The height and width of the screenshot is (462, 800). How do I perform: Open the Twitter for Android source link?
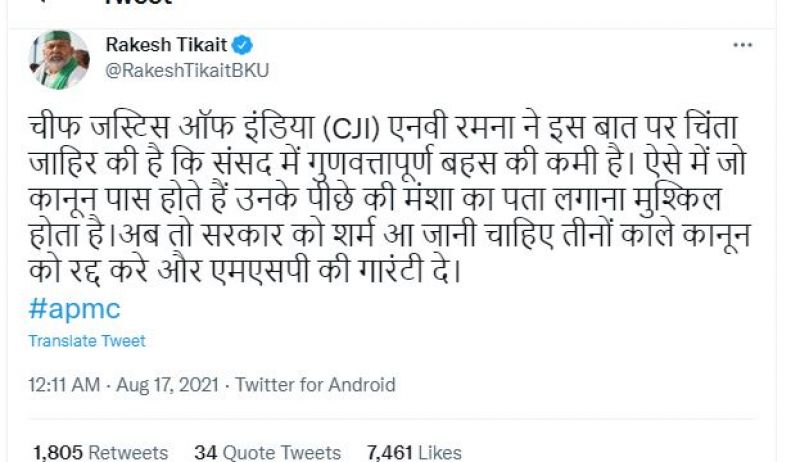(x=315, y=385)
